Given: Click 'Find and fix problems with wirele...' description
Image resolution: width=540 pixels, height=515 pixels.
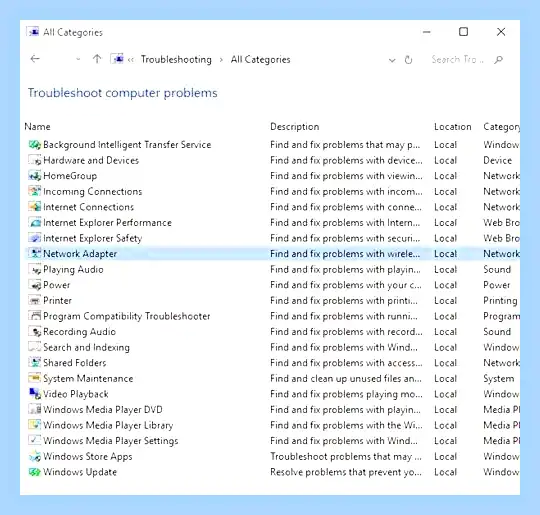Looking at the screenshot, I should pyautogui.click(x=345, y=254).
